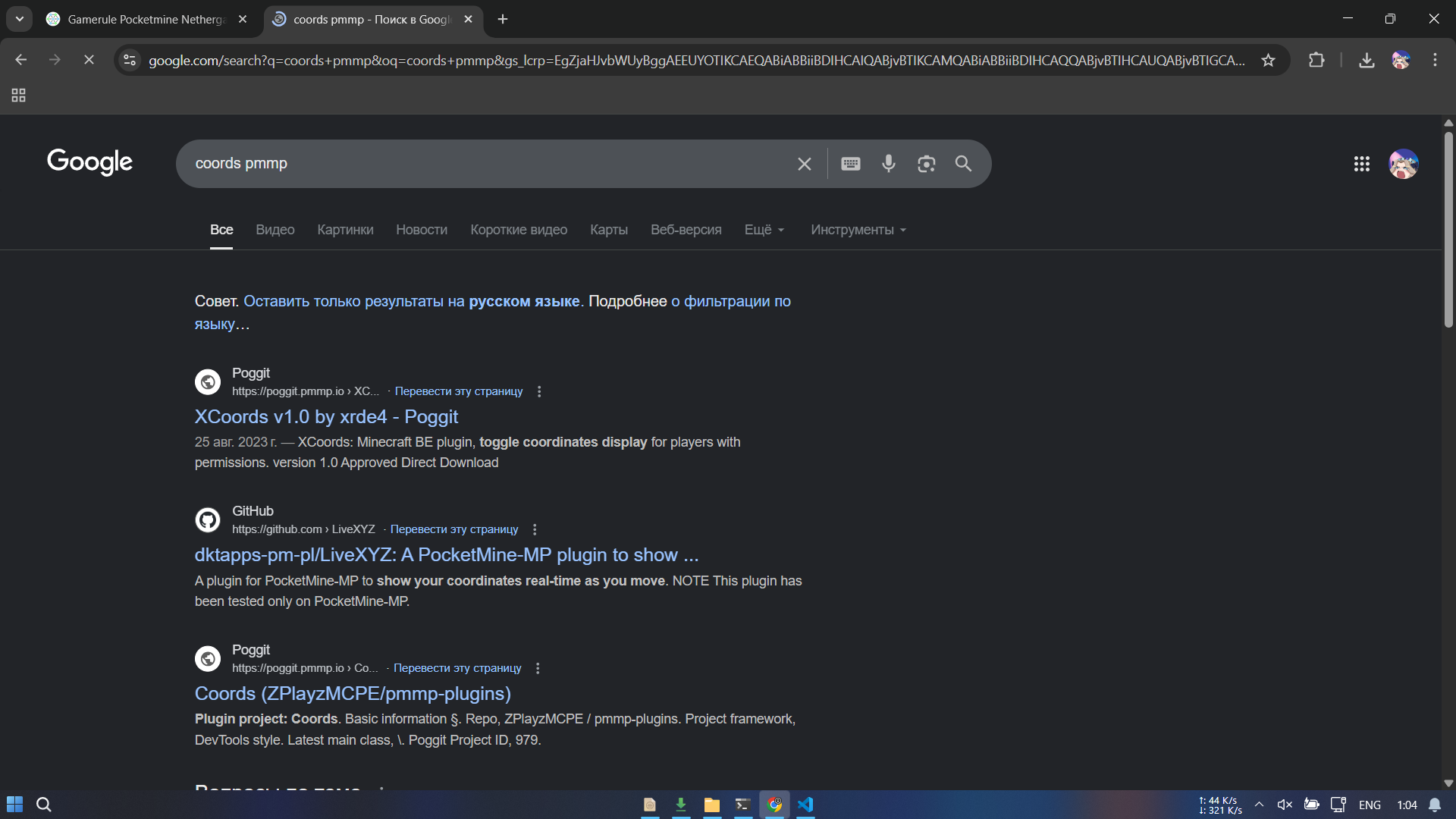Bookmark this page with star icon
Image resolution: width=1456 pixels, height=819 pixels.
1268,60
